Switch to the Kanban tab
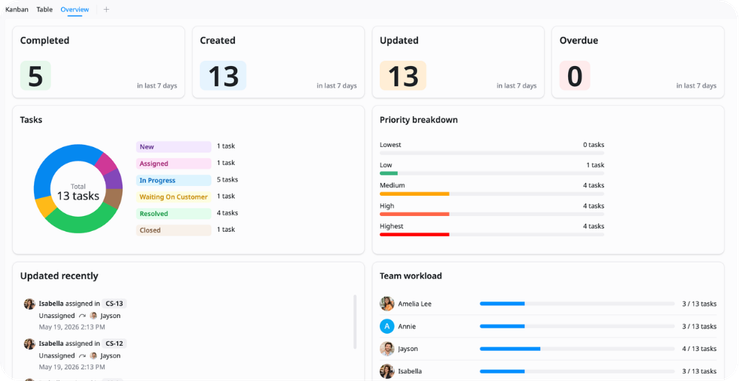This screenshot has width=740, height=381. click(x=17, y=9)
